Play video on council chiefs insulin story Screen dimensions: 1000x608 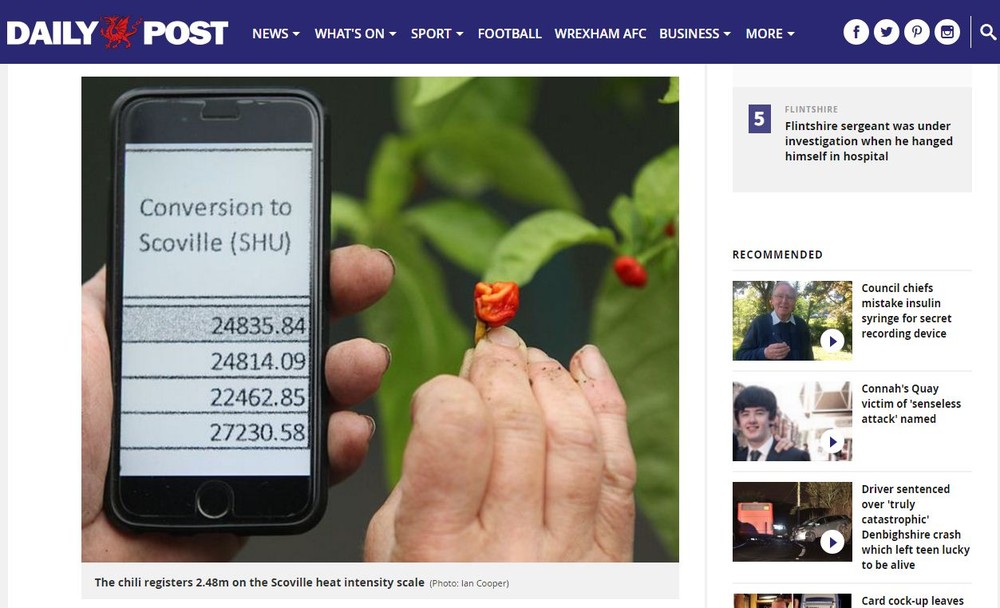832,341
